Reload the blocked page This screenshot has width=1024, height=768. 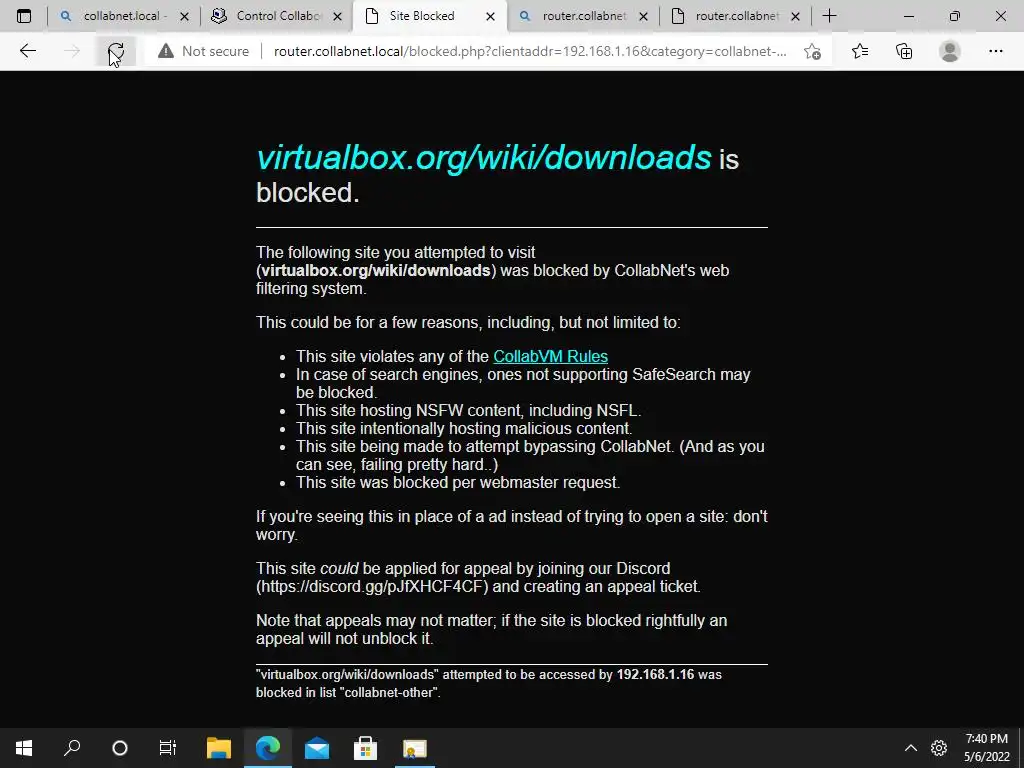(x=116, y=51)
